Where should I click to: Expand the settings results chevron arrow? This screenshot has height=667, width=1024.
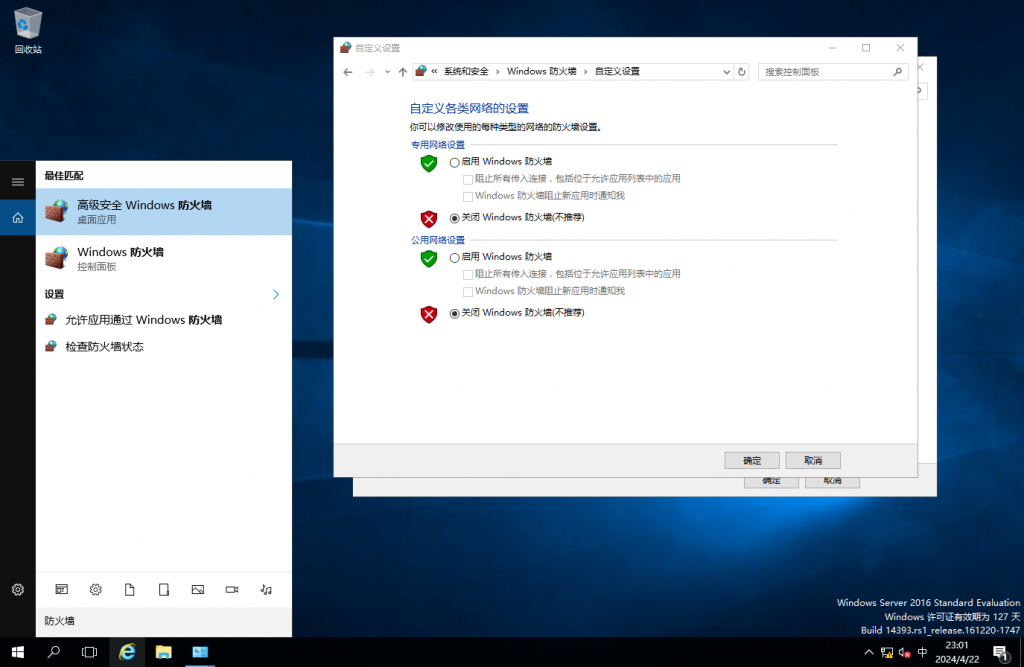[x=276, y=294]
